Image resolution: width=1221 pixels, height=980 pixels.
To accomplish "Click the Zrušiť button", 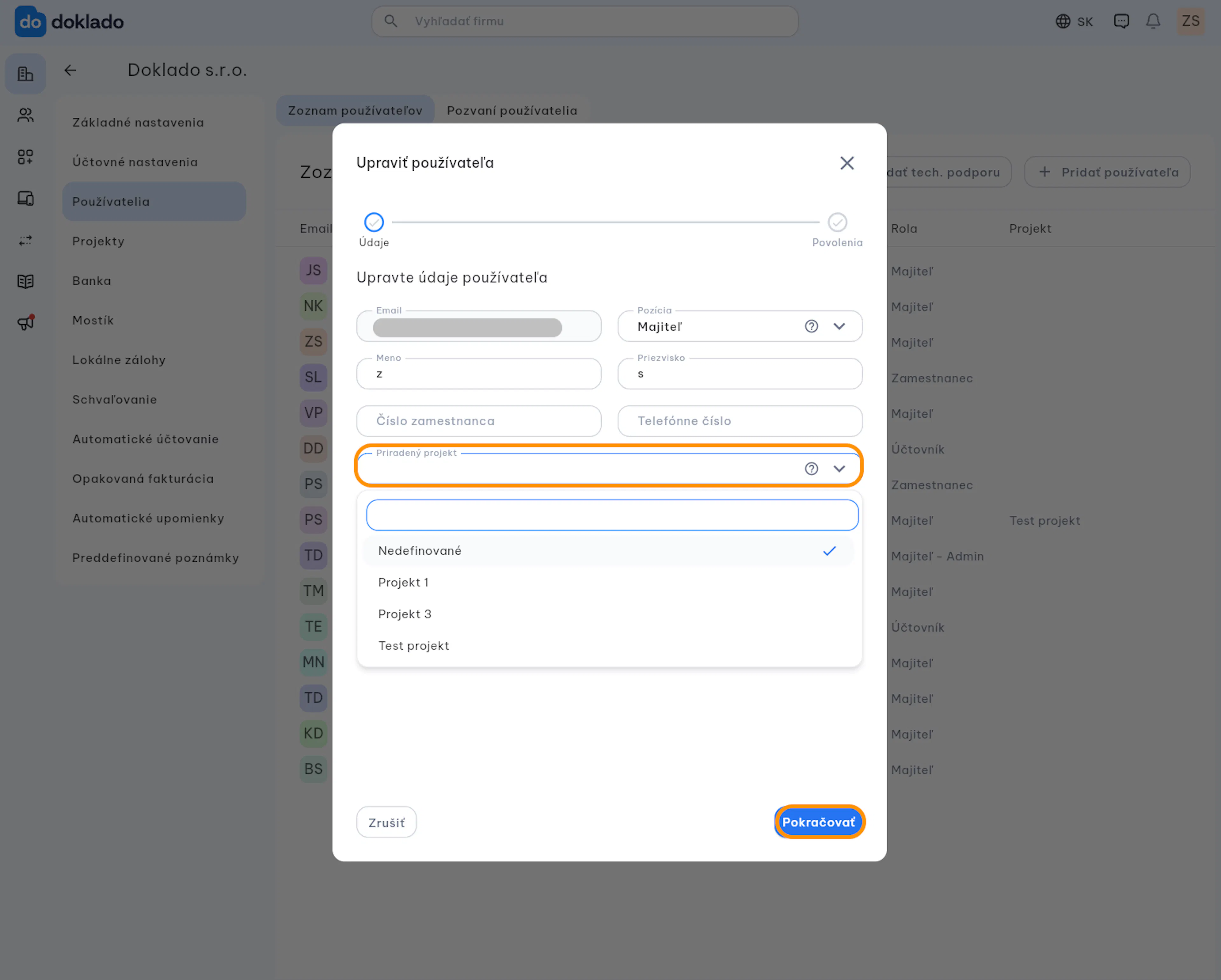I will pyautogui.click(x=386, y=823).
